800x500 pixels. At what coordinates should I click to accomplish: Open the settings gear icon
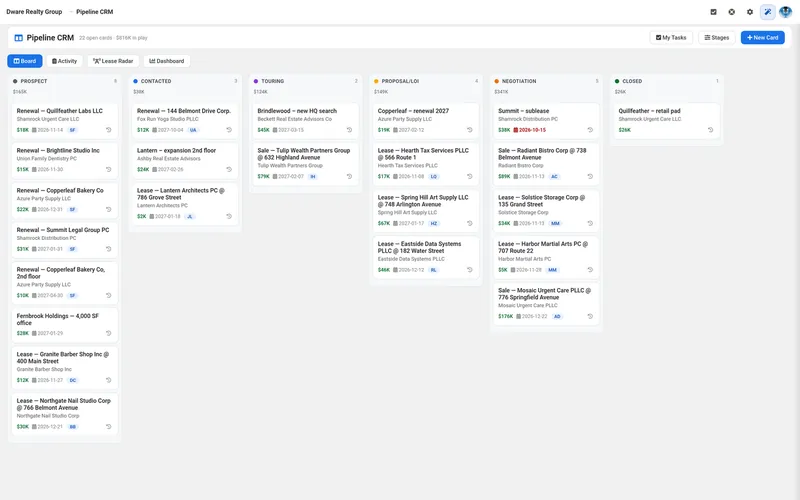(x=749, y=12)
